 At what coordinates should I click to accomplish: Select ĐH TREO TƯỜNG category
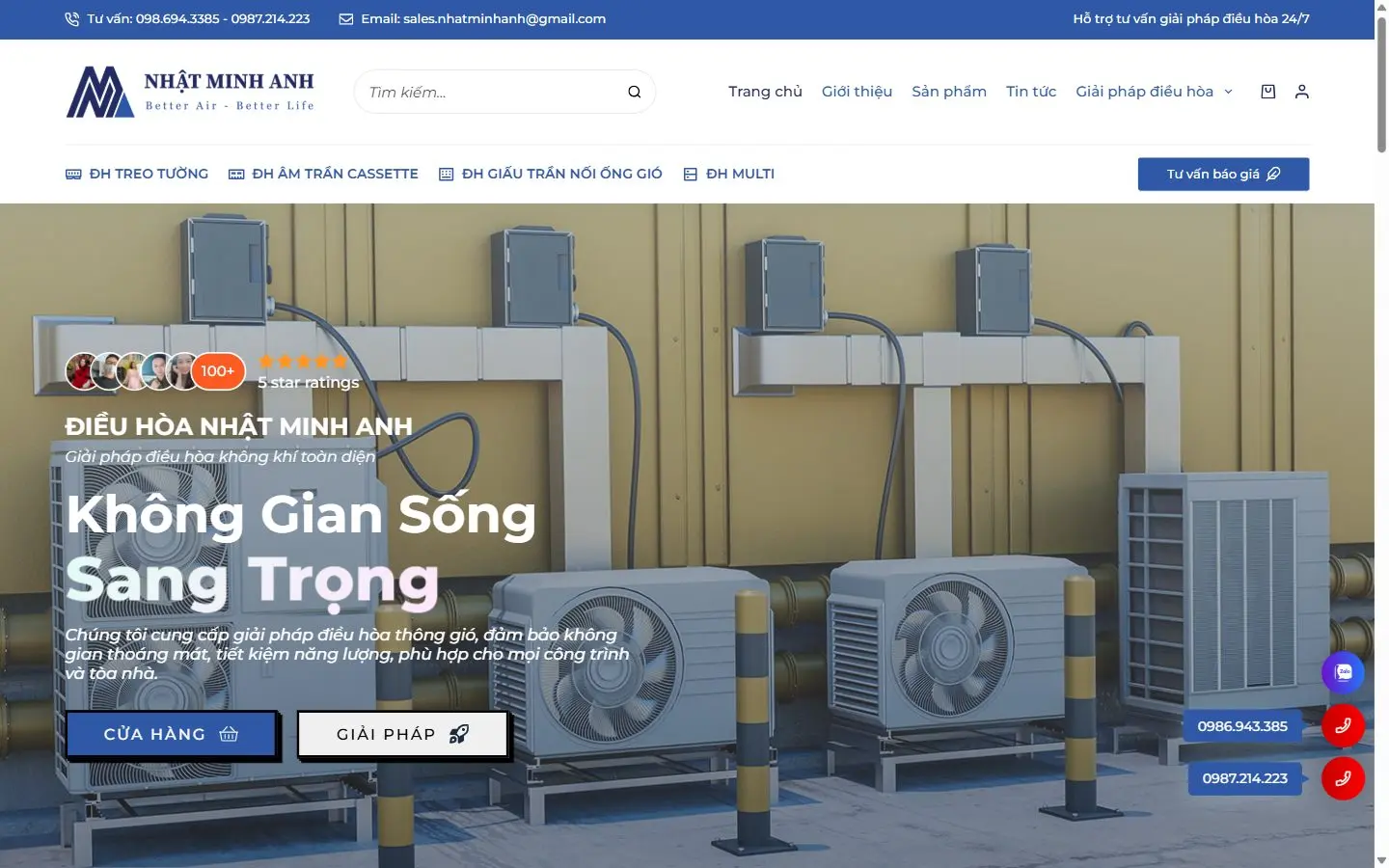tap(149, 174)
